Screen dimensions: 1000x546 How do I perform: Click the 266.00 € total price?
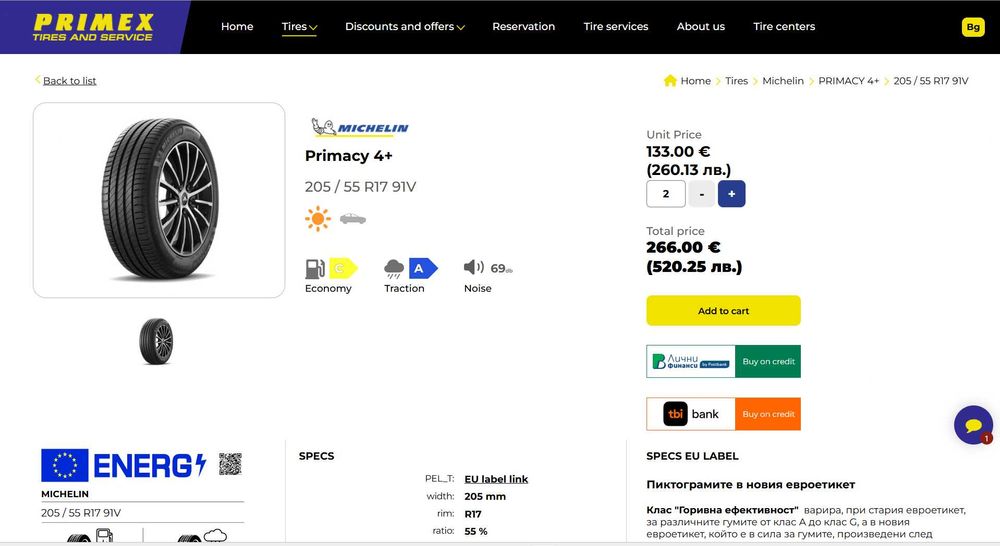point(683,247)
